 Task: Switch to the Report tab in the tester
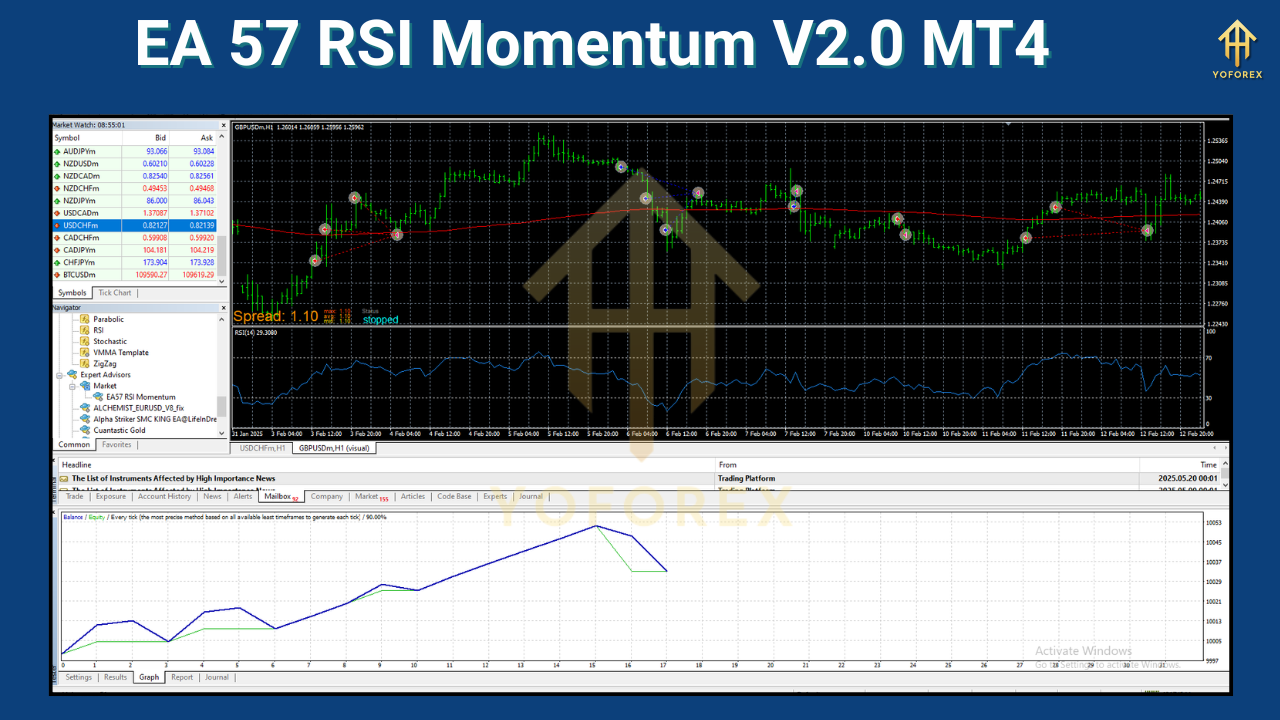coord(181,677)
